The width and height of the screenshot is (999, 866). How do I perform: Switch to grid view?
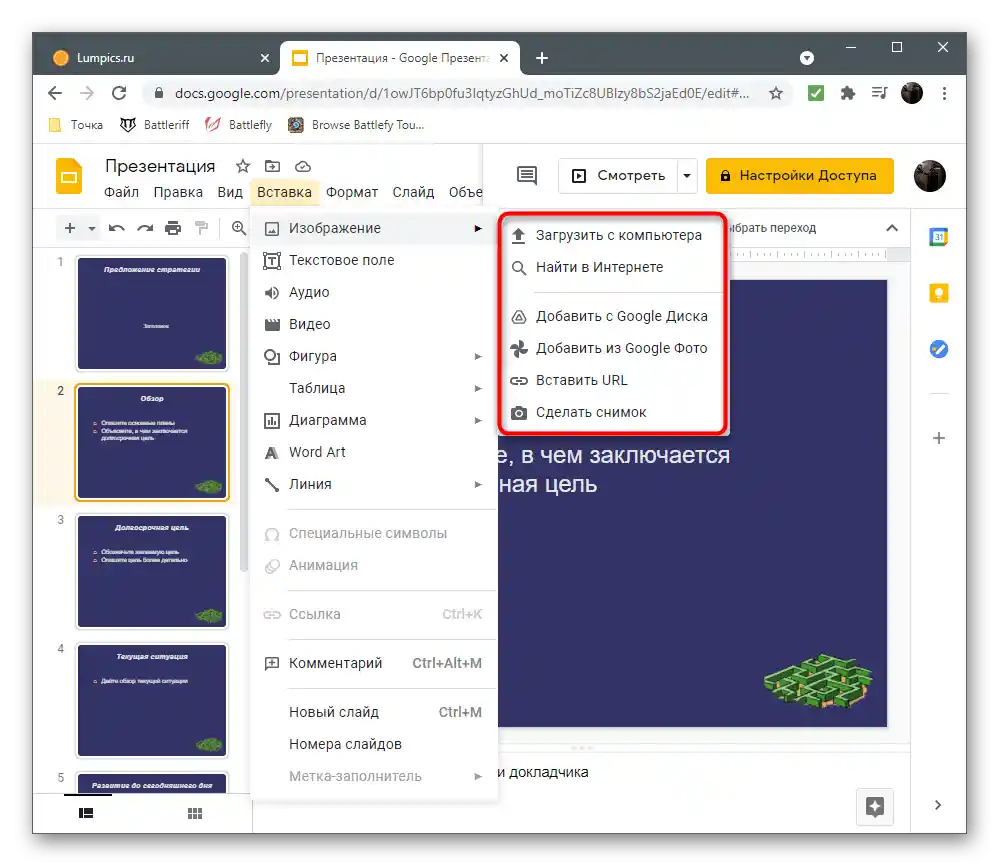pyautogui.click(x=195, y=813)
